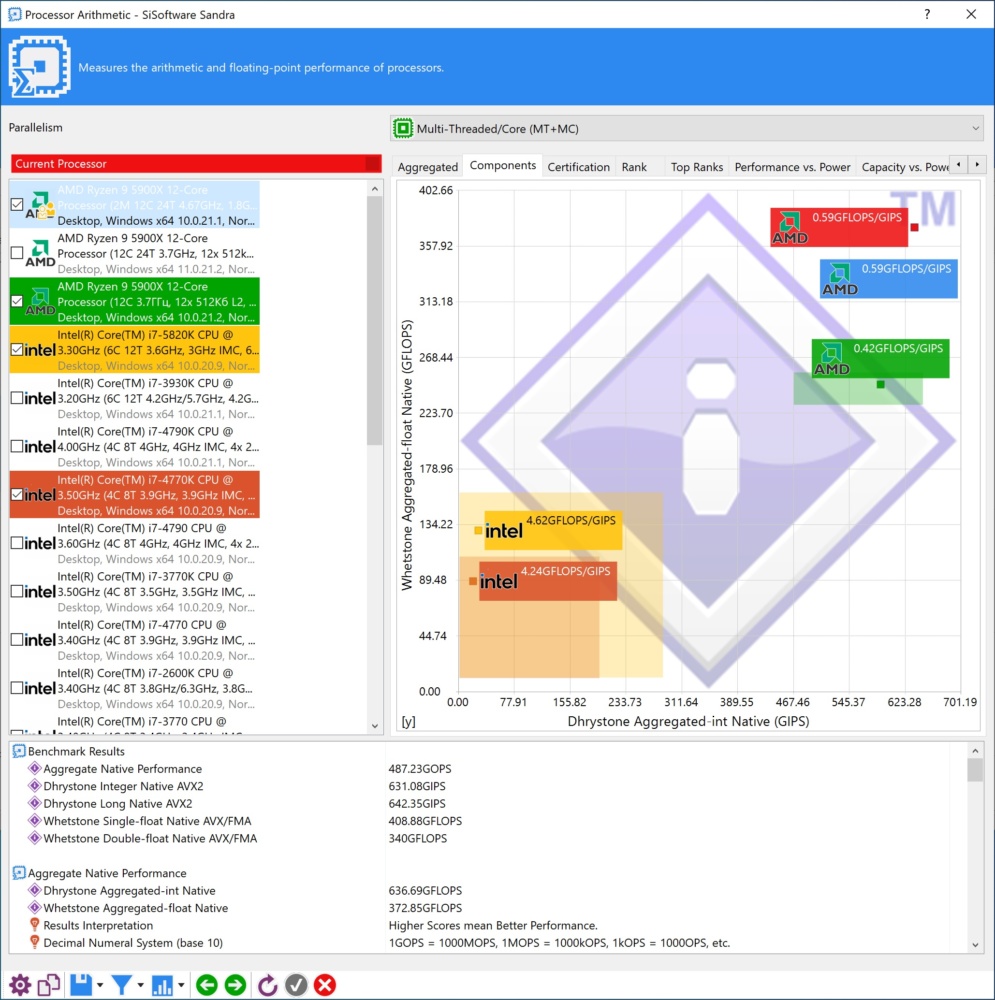Click the bar chart icon
Viewport: 995px width, 1000px height.
(x=161, y=985)
